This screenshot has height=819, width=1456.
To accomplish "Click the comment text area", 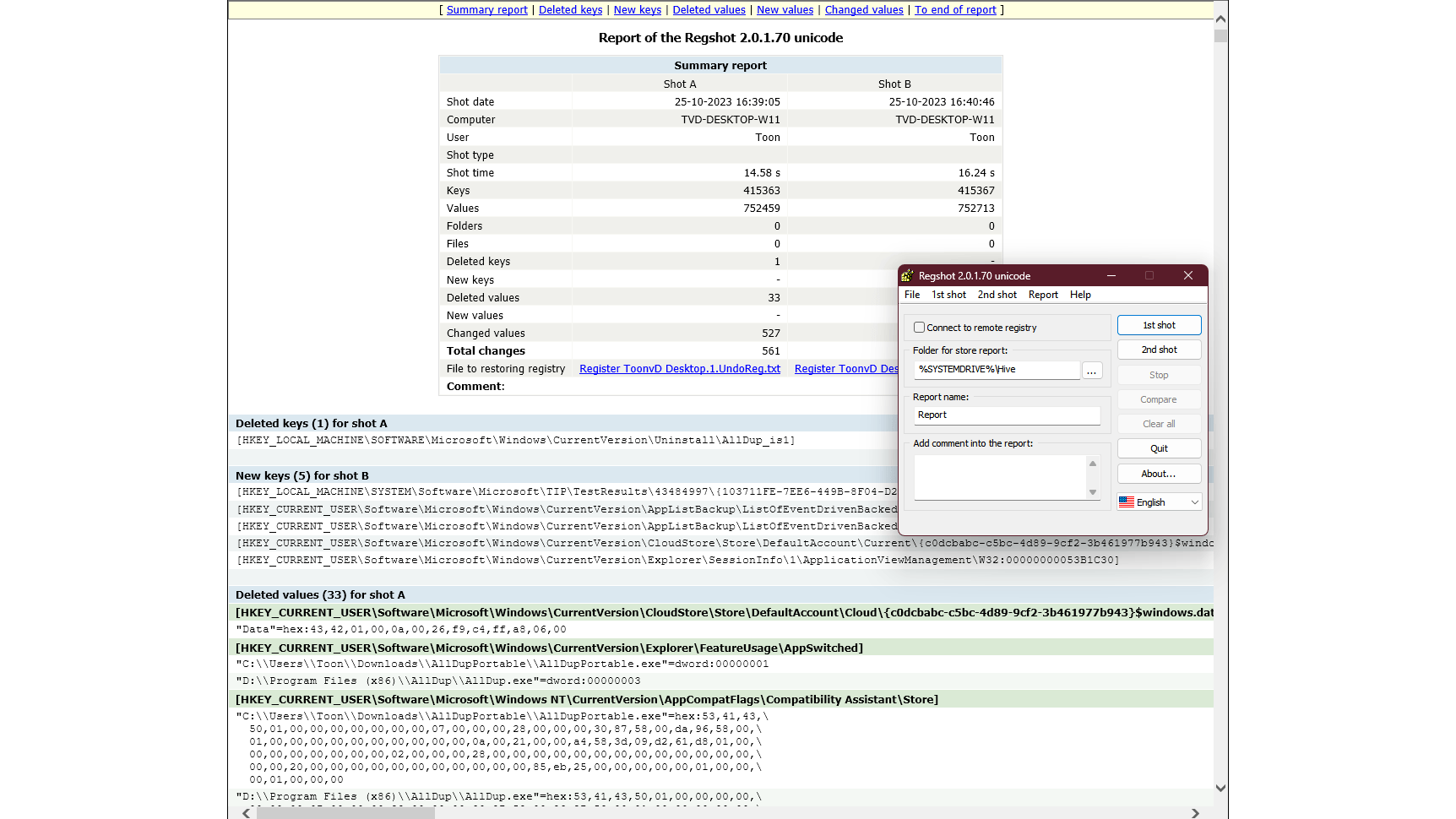I will [x=1000, y=478].
